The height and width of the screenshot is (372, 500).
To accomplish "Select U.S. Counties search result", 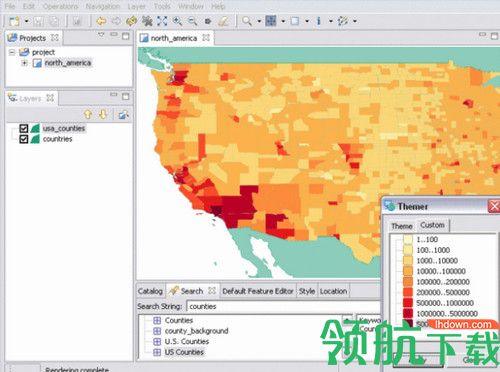I will pyautogui.click(x=187, y=342).
